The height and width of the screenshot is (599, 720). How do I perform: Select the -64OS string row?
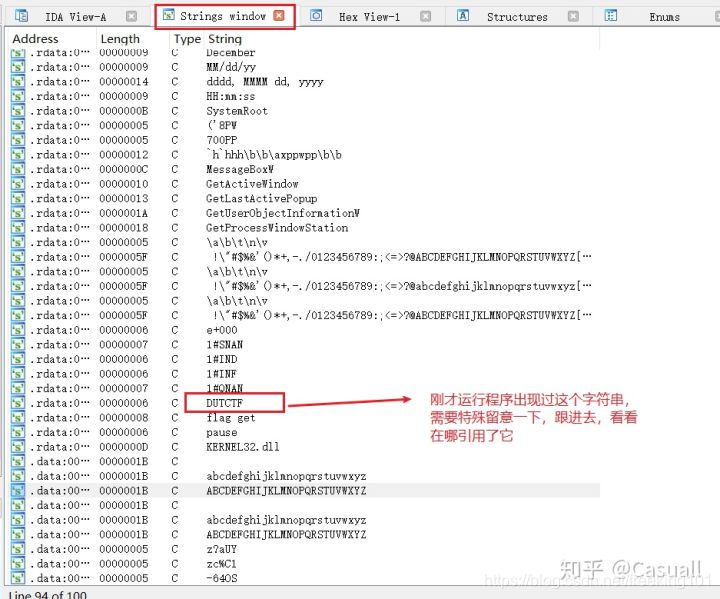pyautogui.click(x=304, y=578)
